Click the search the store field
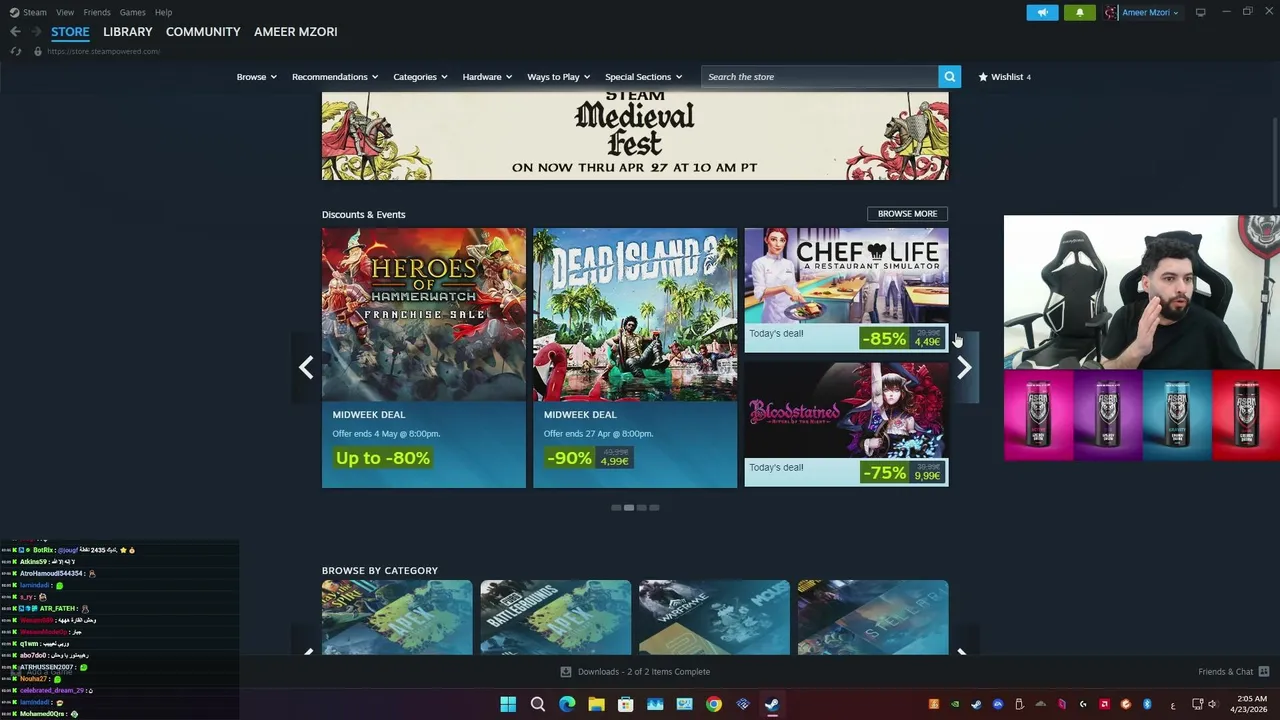Viewport: 1280px width, 720px height. pyautogui.click(x=819, y=77)
